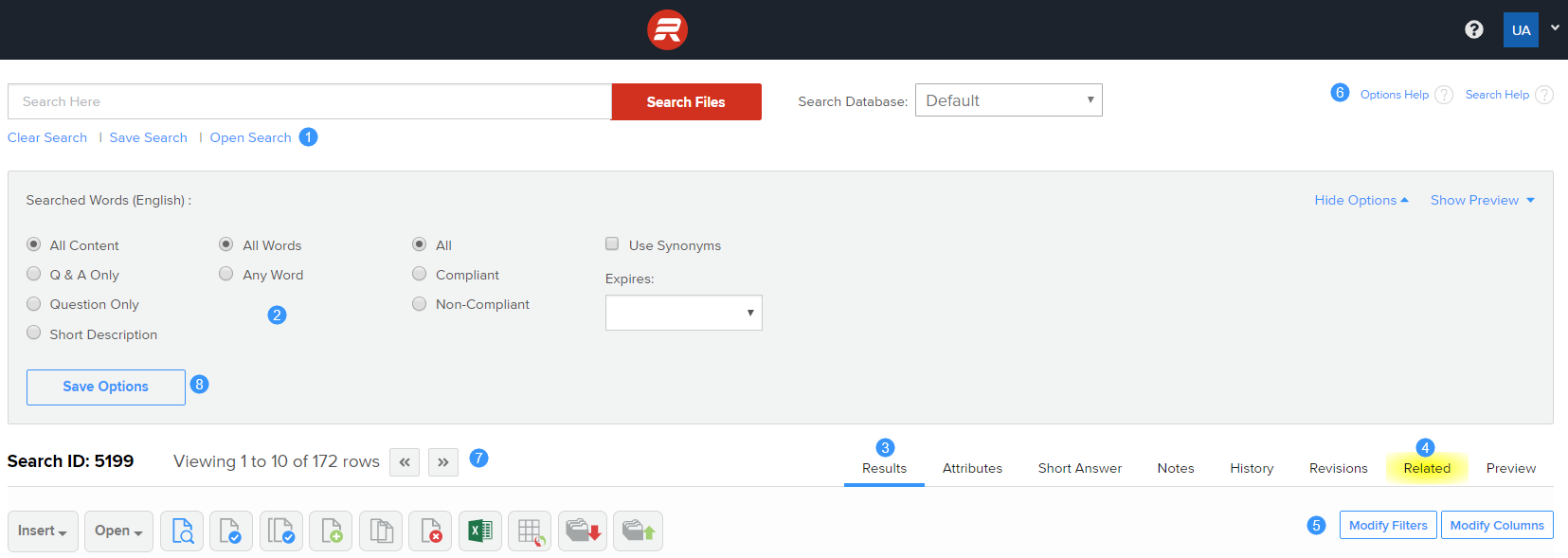Click the Save Options button
The width and height of the screenshot is (1568, 558).
[x=105, y=387]
